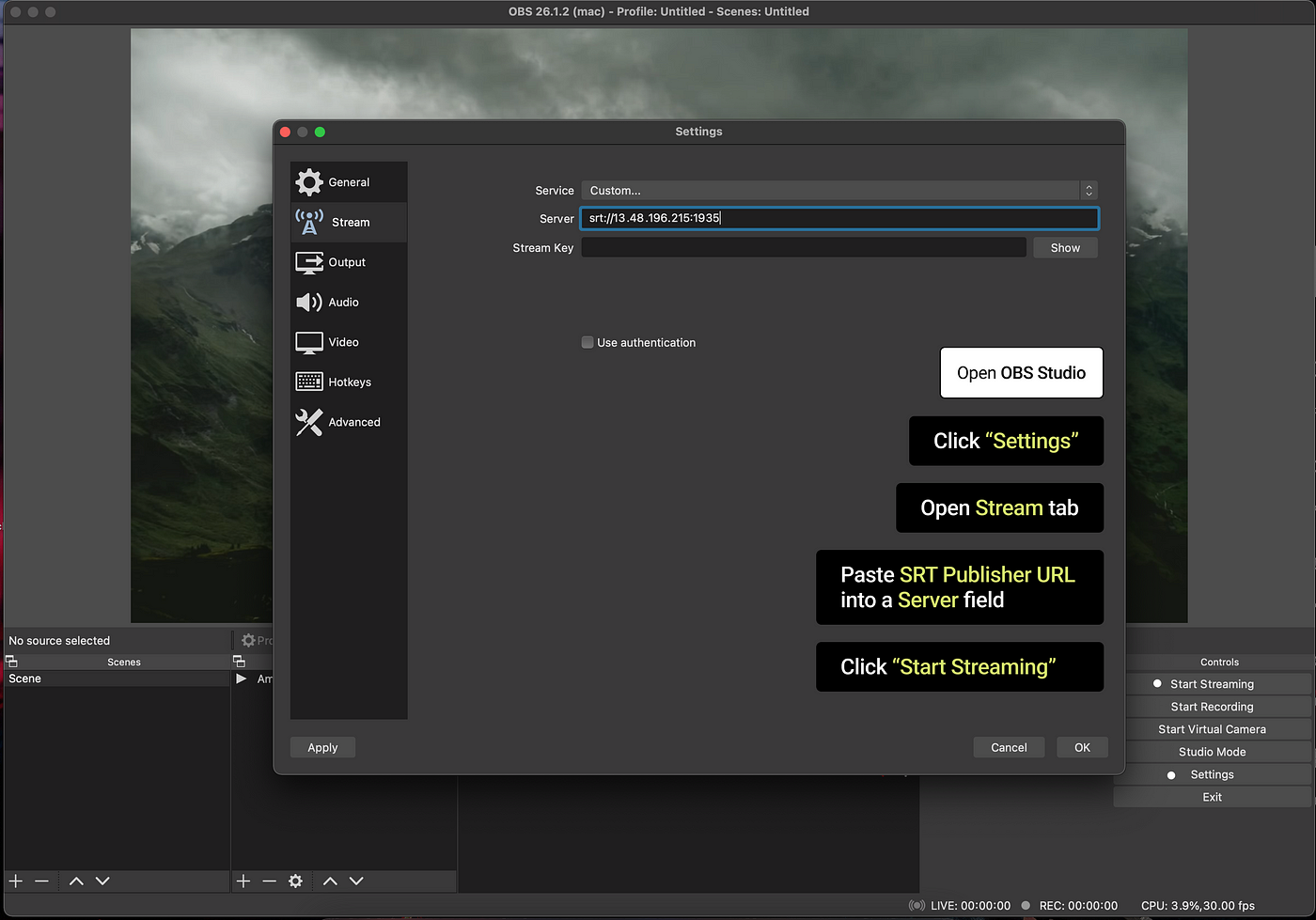
Task: Click the Scenes dock pop-out icon
Action: click(x=11, y=662)
